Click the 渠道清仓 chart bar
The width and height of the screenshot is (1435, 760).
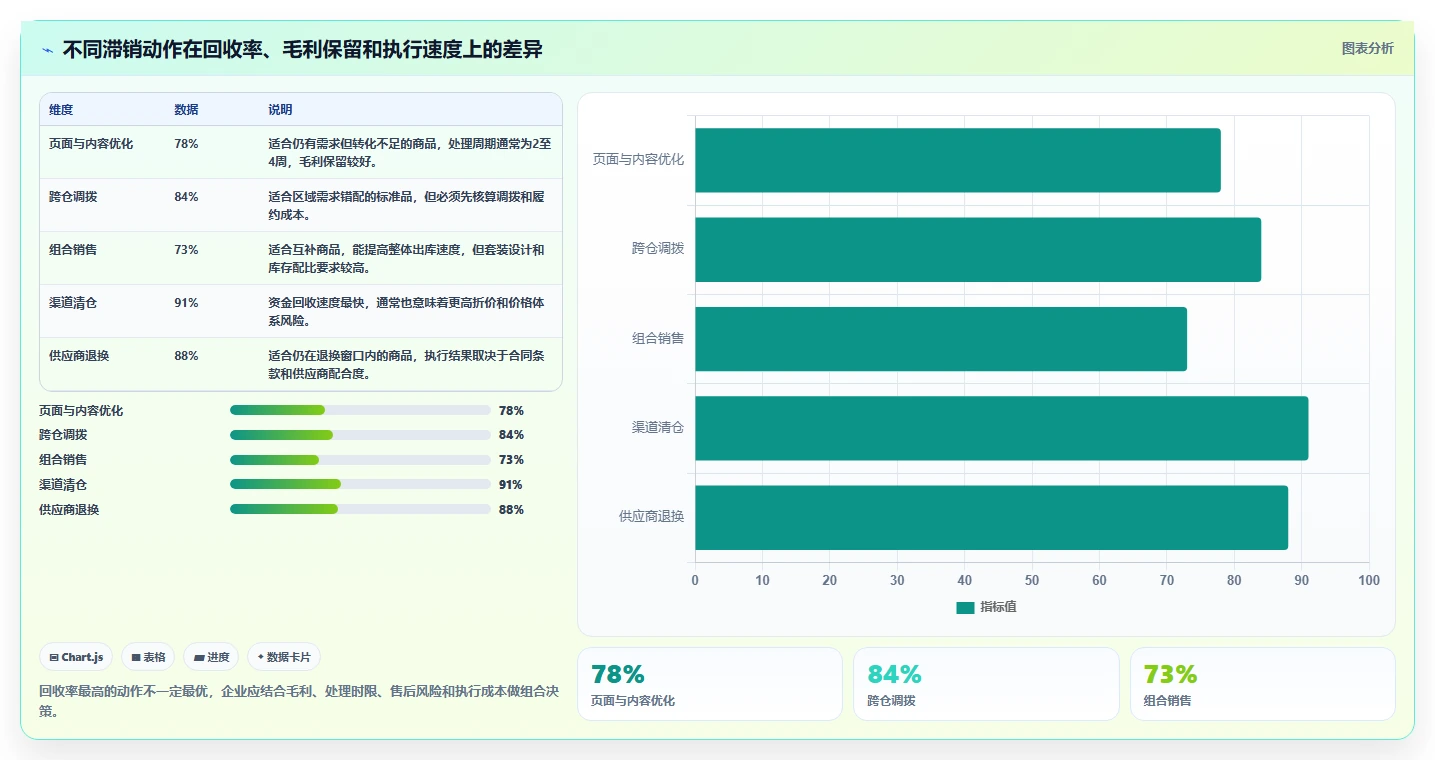coord(1002,428)
